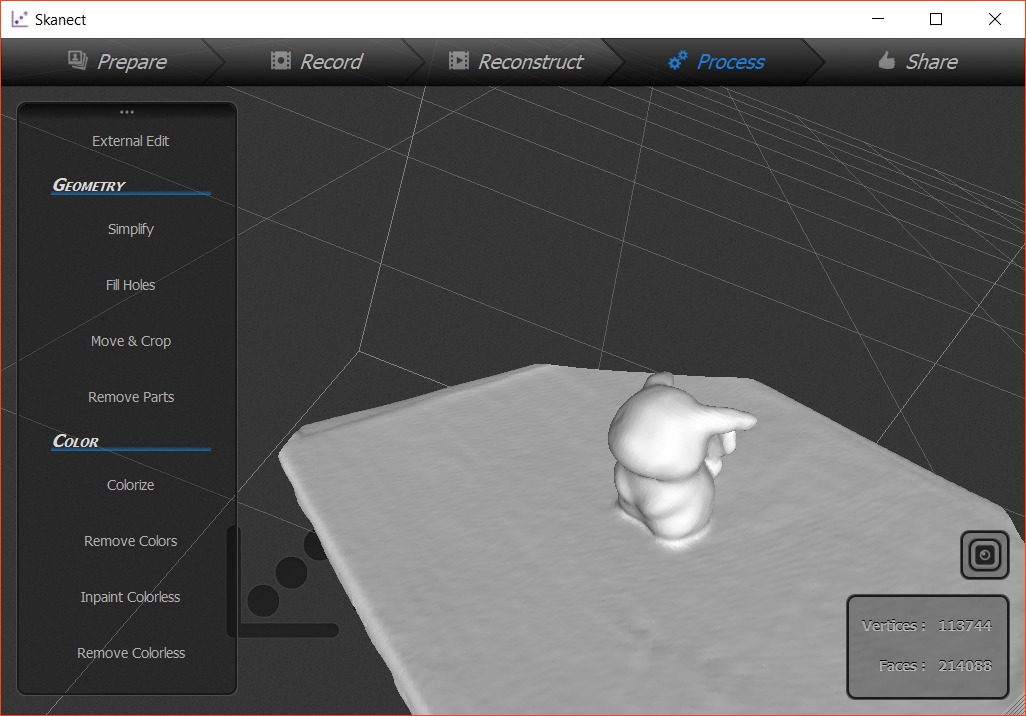
Task: Open the Record tab
Action: pos(317,62)
